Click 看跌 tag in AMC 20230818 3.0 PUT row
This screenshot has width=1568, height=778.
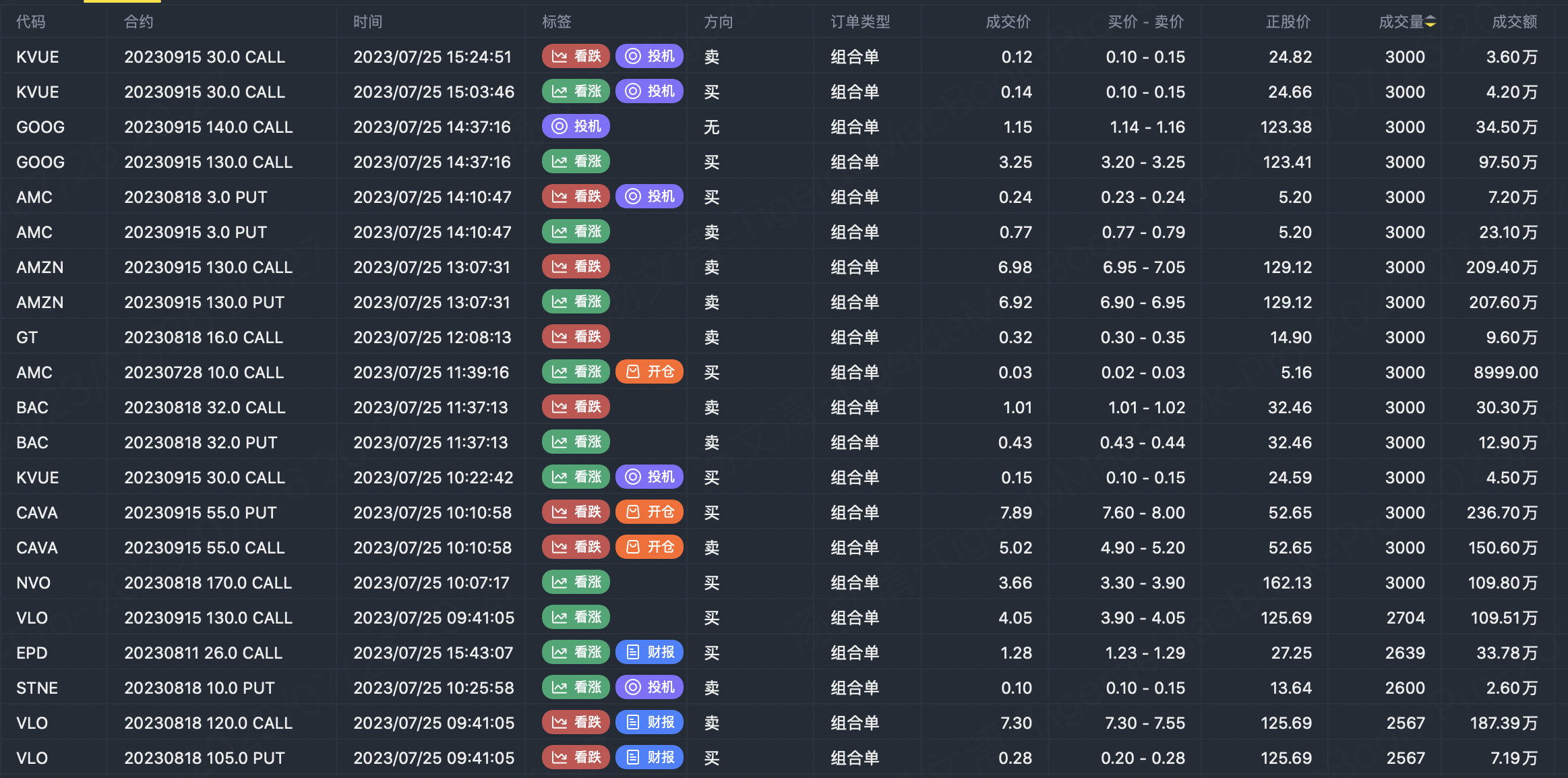point(576,196)
